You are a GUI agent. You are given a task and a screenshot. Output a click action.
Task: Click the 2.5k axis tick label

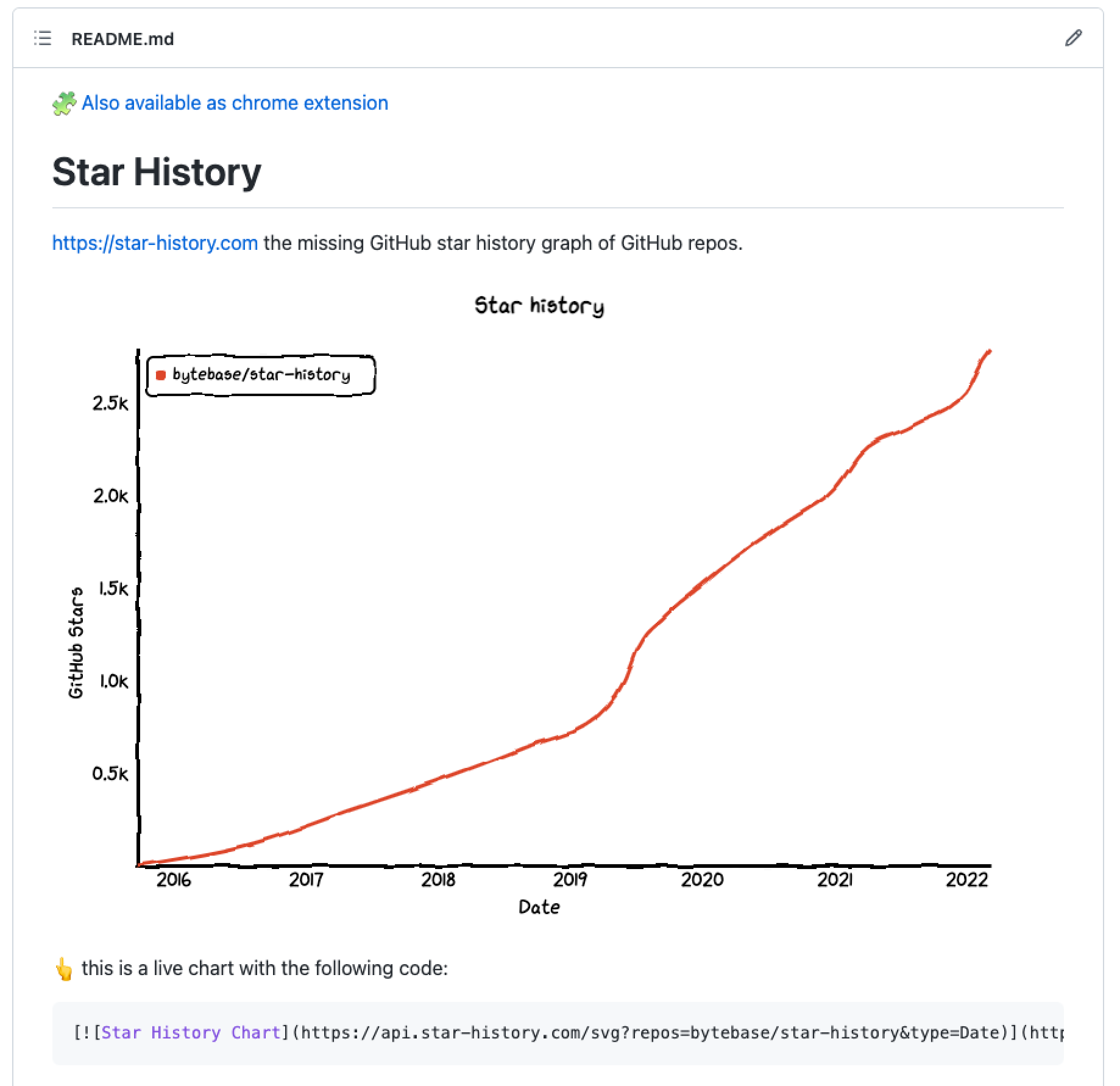[x=110, y=403]
